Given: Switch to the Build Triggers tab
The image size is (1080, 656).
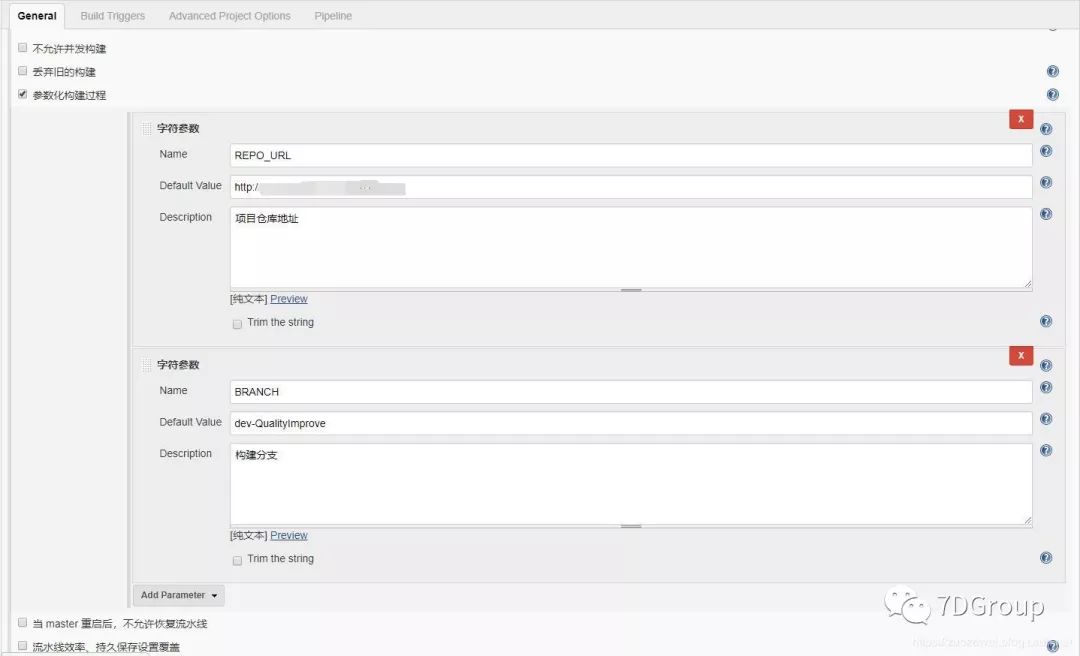Looking at the screenshot, I should pyautogui.click(x=113, y=16).
